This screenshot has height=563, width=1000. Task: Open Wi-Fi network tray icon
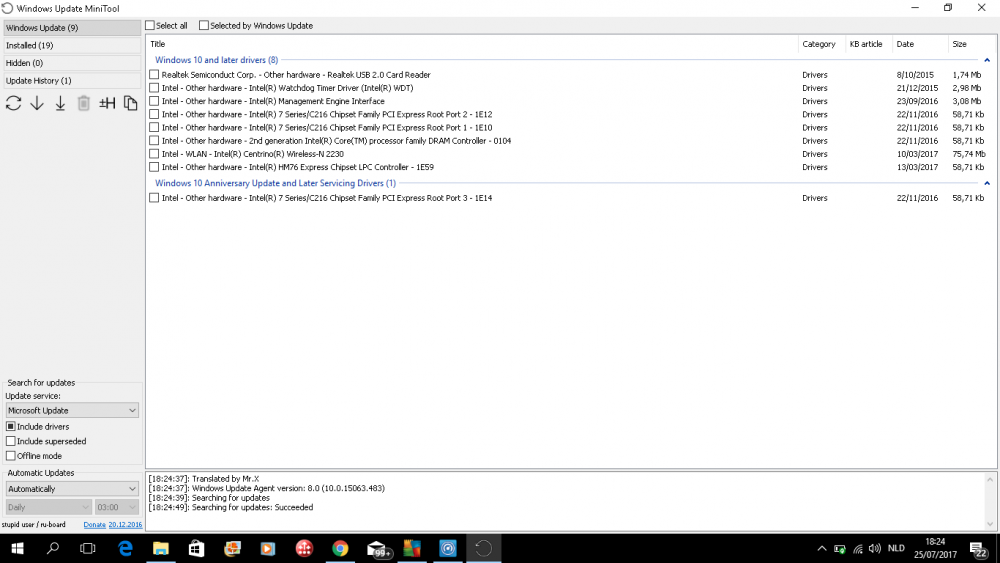858,548
